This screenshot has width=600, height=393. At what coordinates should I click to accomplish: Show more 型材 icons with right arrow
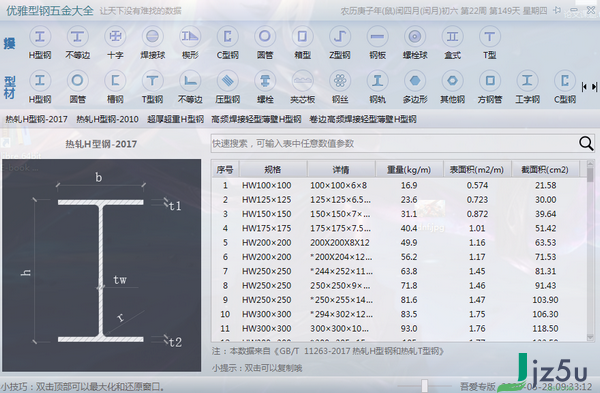coord(594,87)
